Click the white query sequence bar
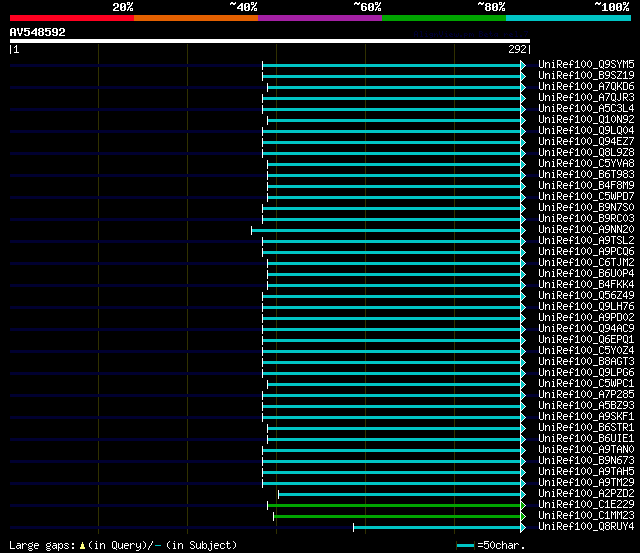 (270, 41)
